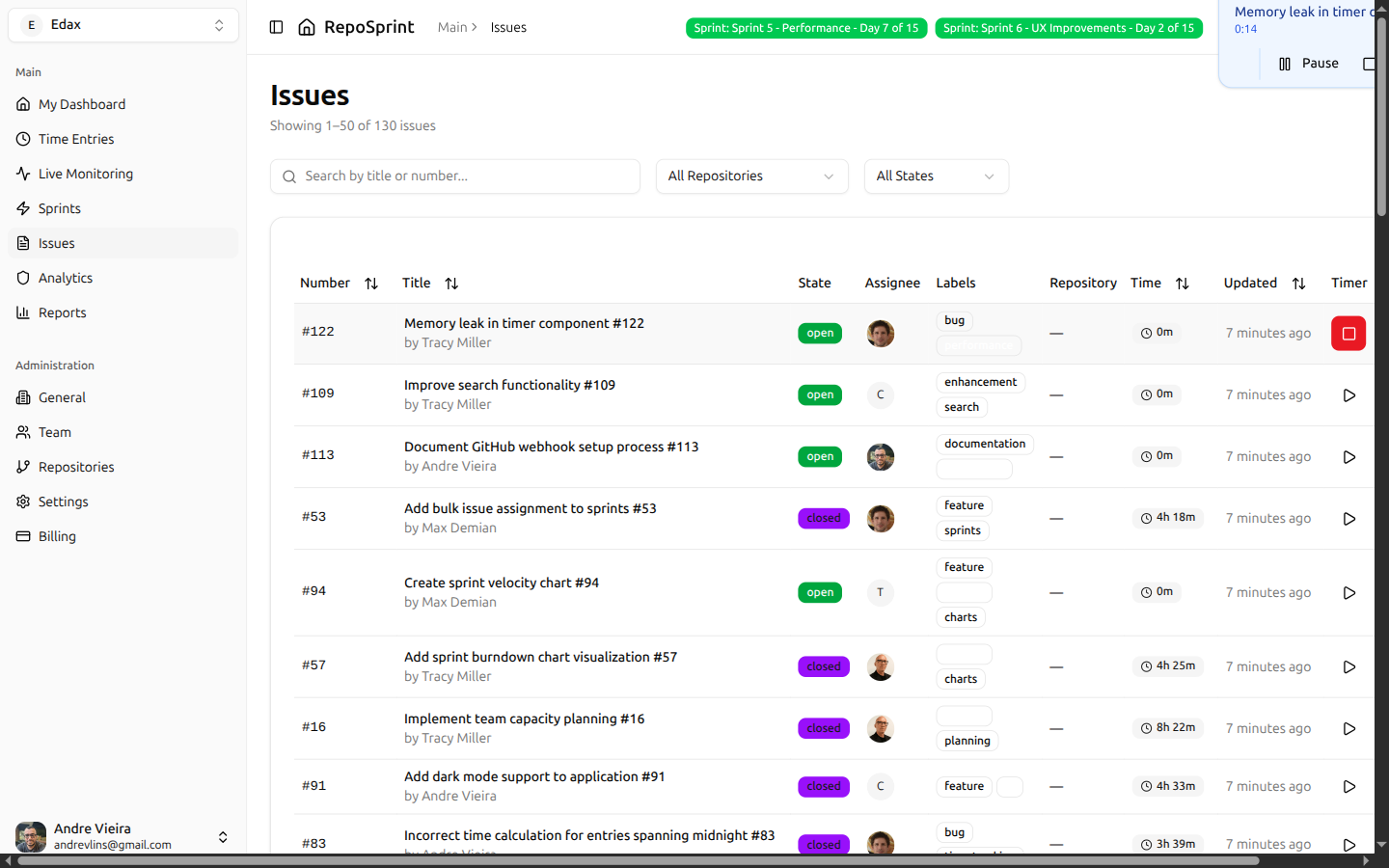This screenshot has height=868, width=1389.
Task: Open the All States filter dropdown
Action: pos(936,176)
